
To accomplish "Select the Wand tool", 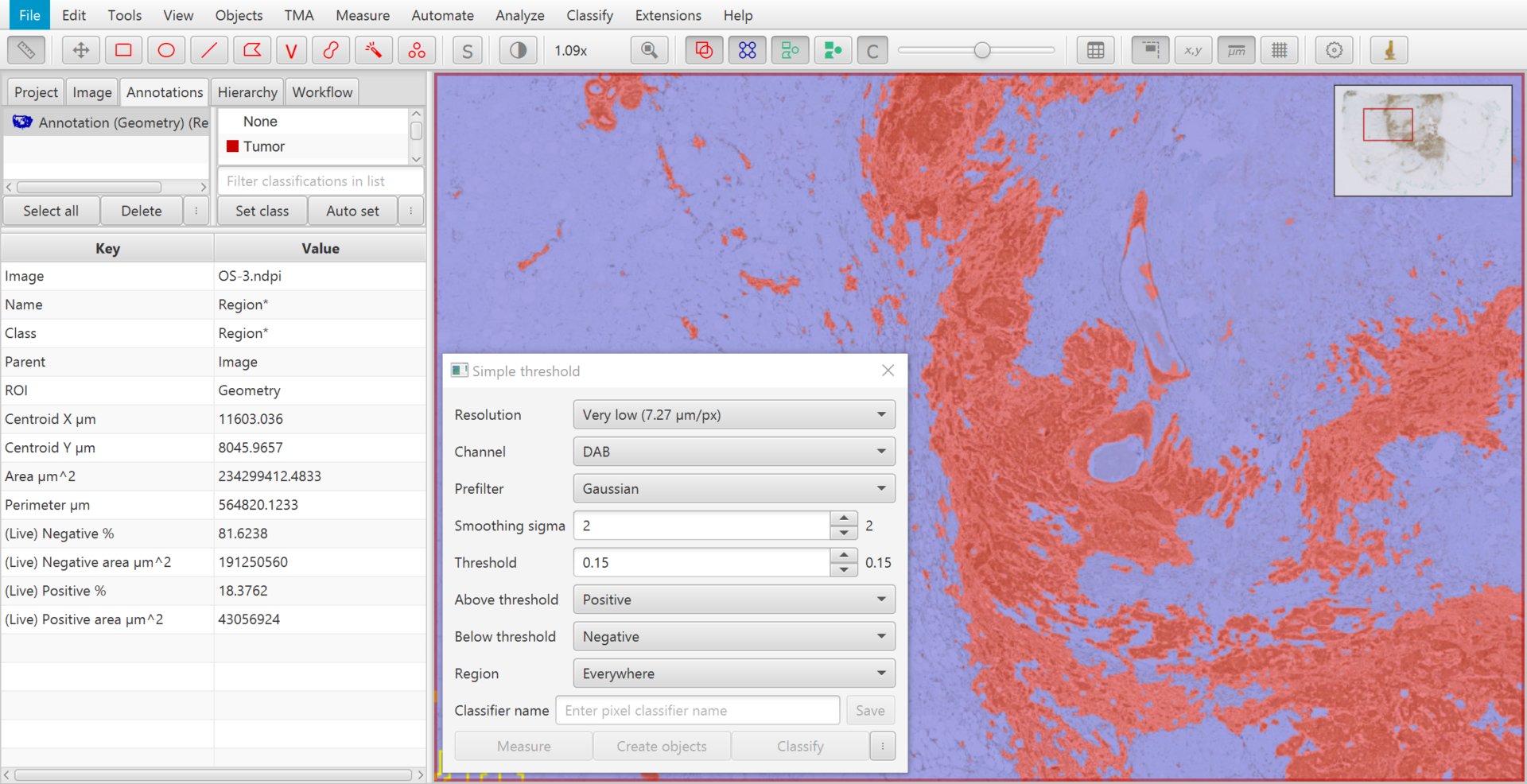I will pyautogui.click(x=373, y=50).
